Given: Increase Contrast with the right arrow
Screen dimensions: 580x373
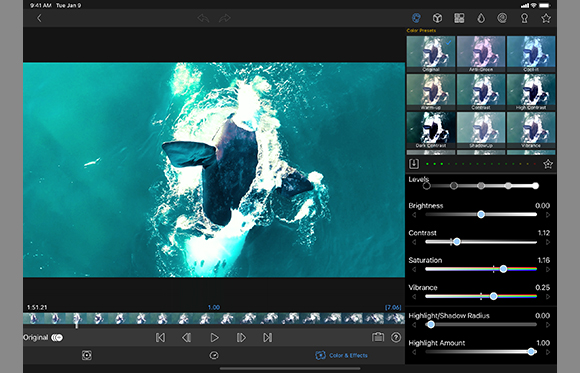Looking at the screenshot, I should pyautogui.click(x=548, y=242).
